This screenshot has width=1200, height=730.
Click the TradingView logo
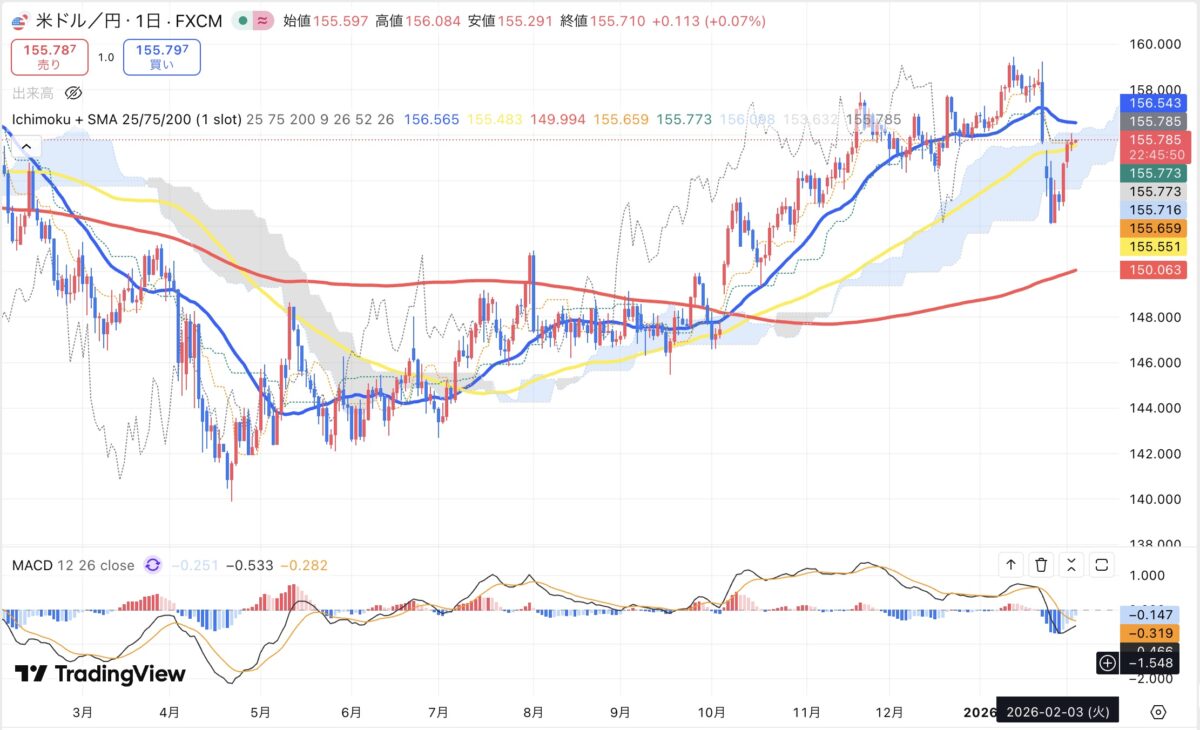(100, 674)
